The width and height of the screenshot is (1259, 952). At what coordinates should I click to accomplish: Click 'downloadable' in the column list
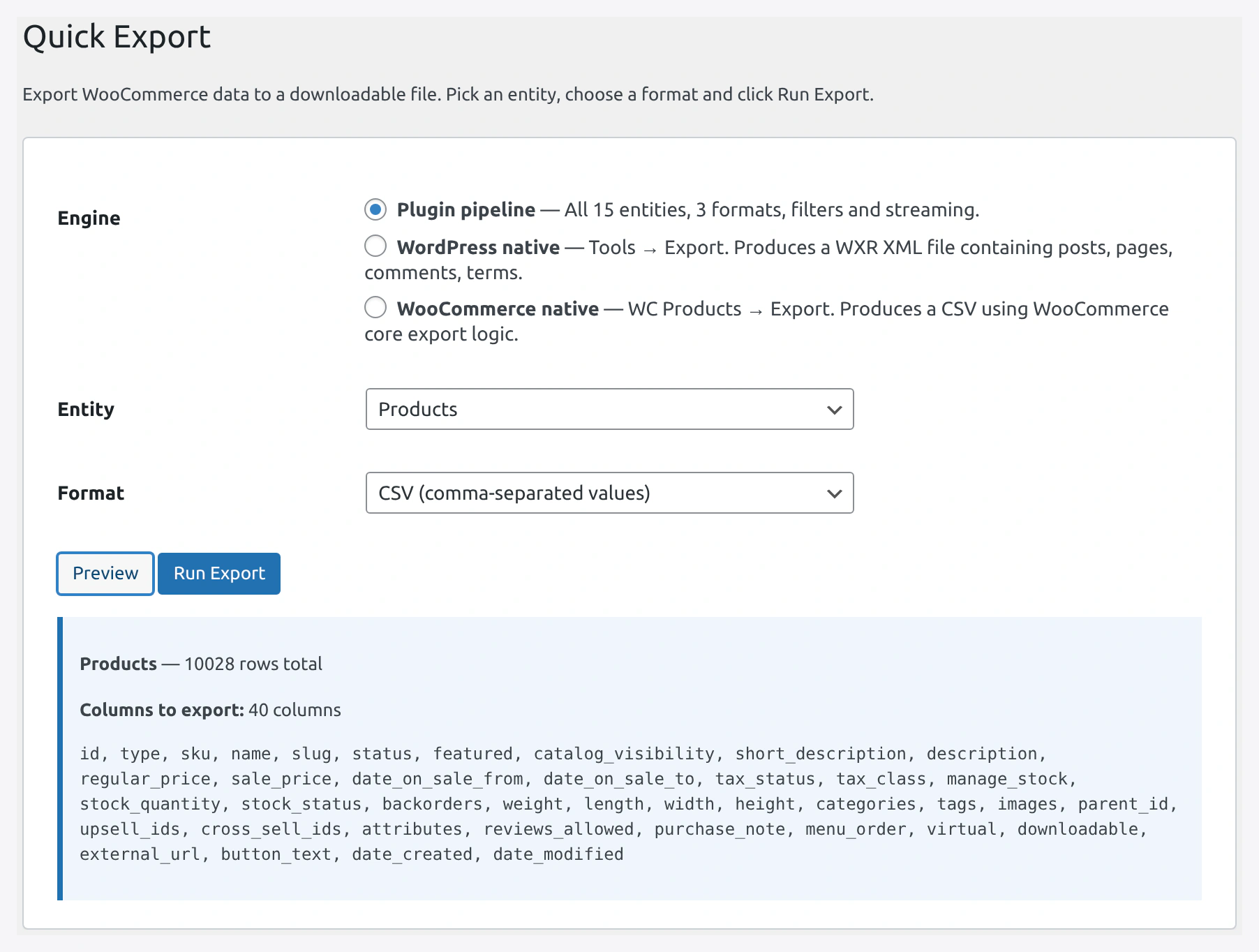tap(1078, 829)
